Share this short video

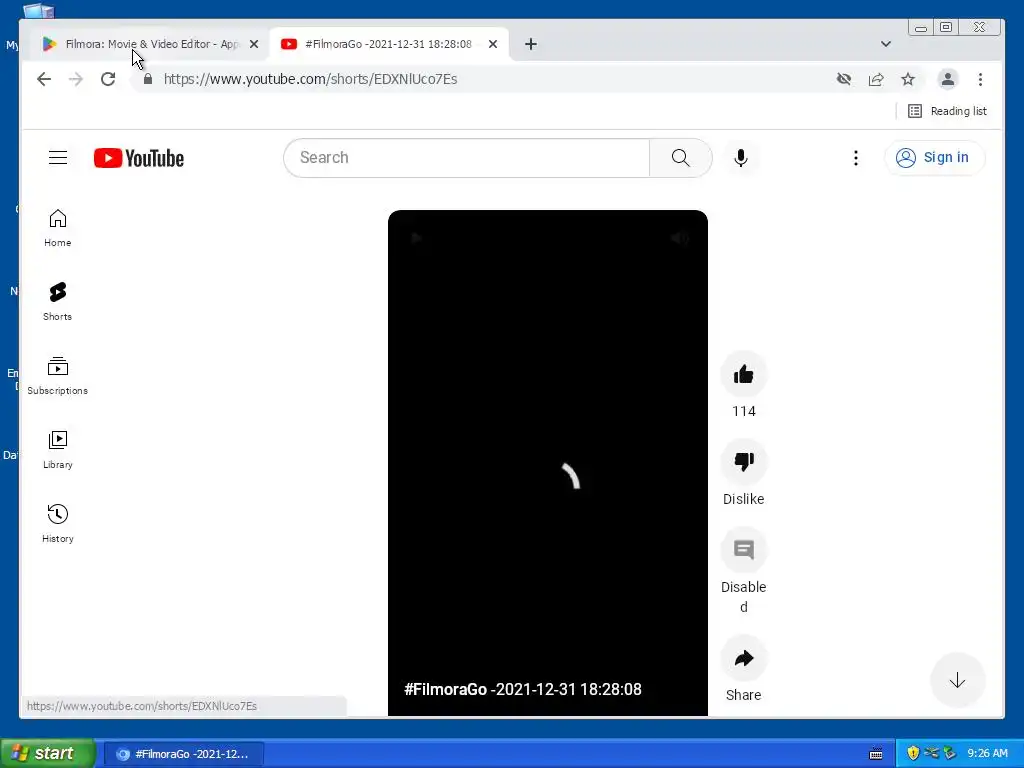tap(743, 658)
